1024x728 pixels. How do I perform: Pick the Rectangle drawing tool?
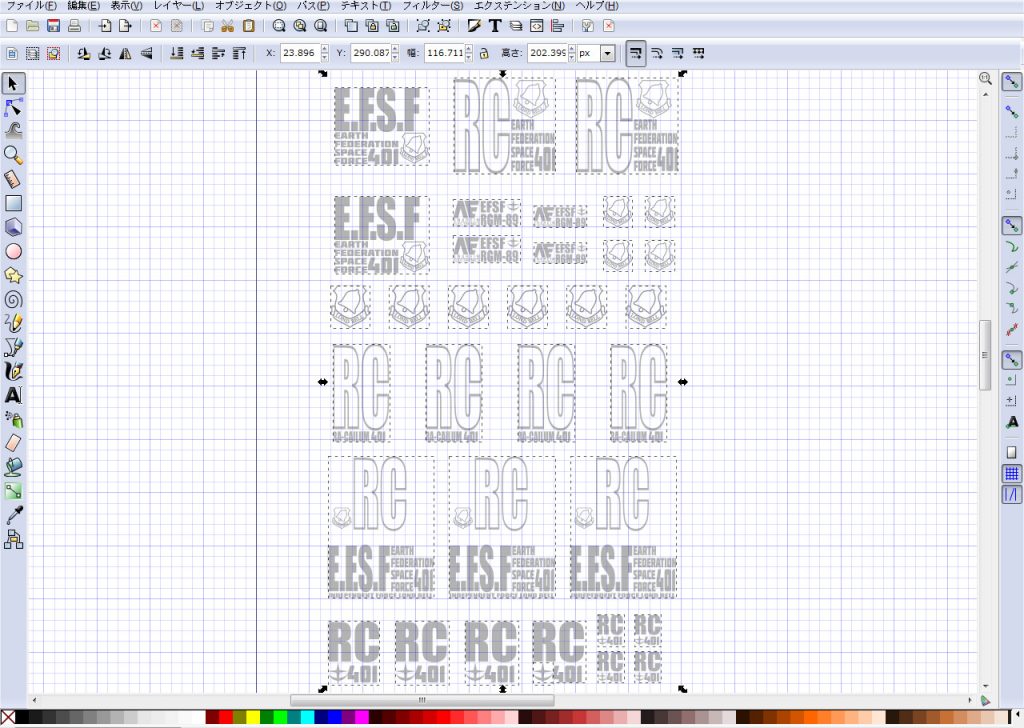[14, 203]
